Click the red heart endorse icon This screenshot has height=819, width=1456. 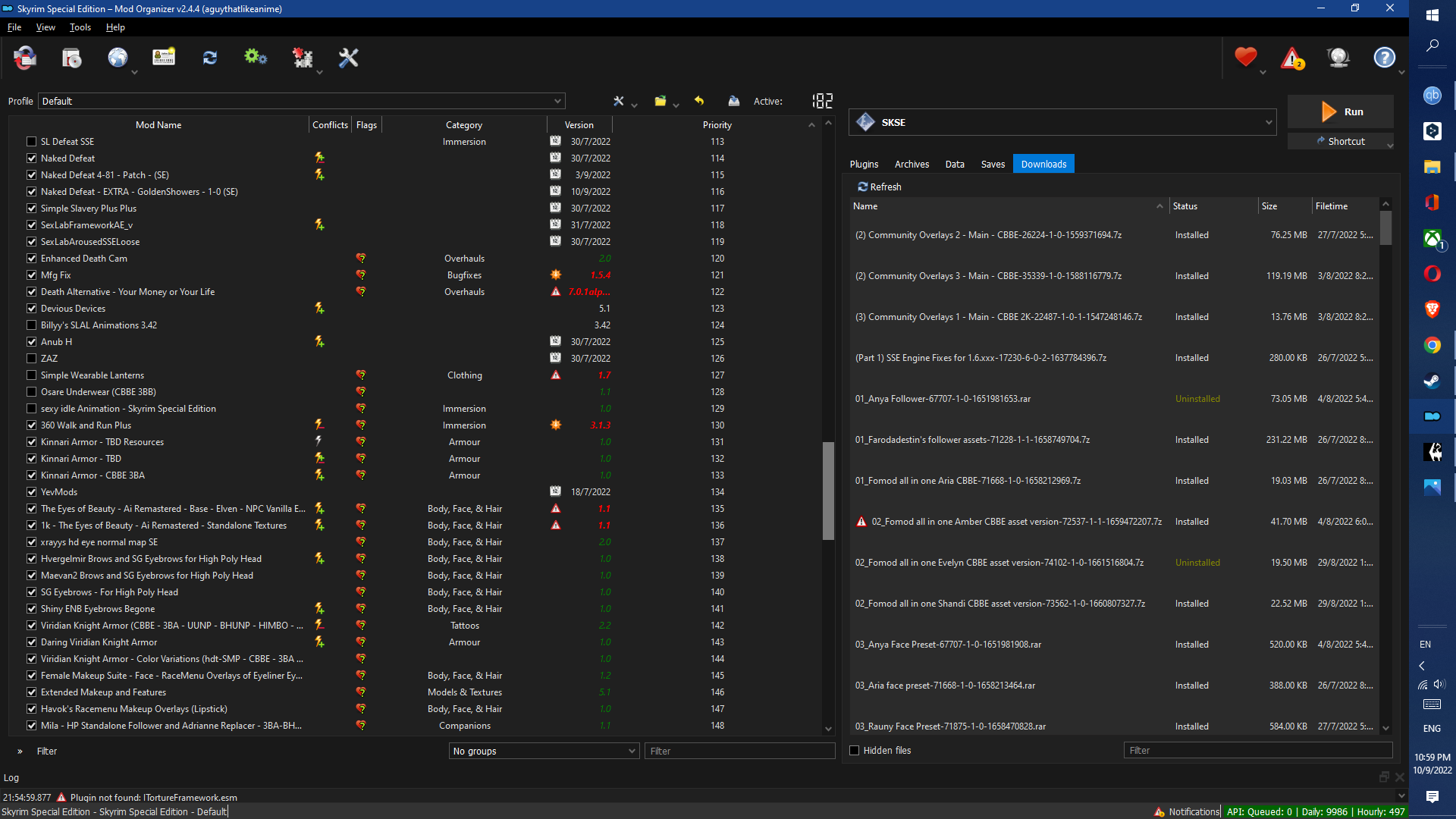click(x=1245, y=58)
